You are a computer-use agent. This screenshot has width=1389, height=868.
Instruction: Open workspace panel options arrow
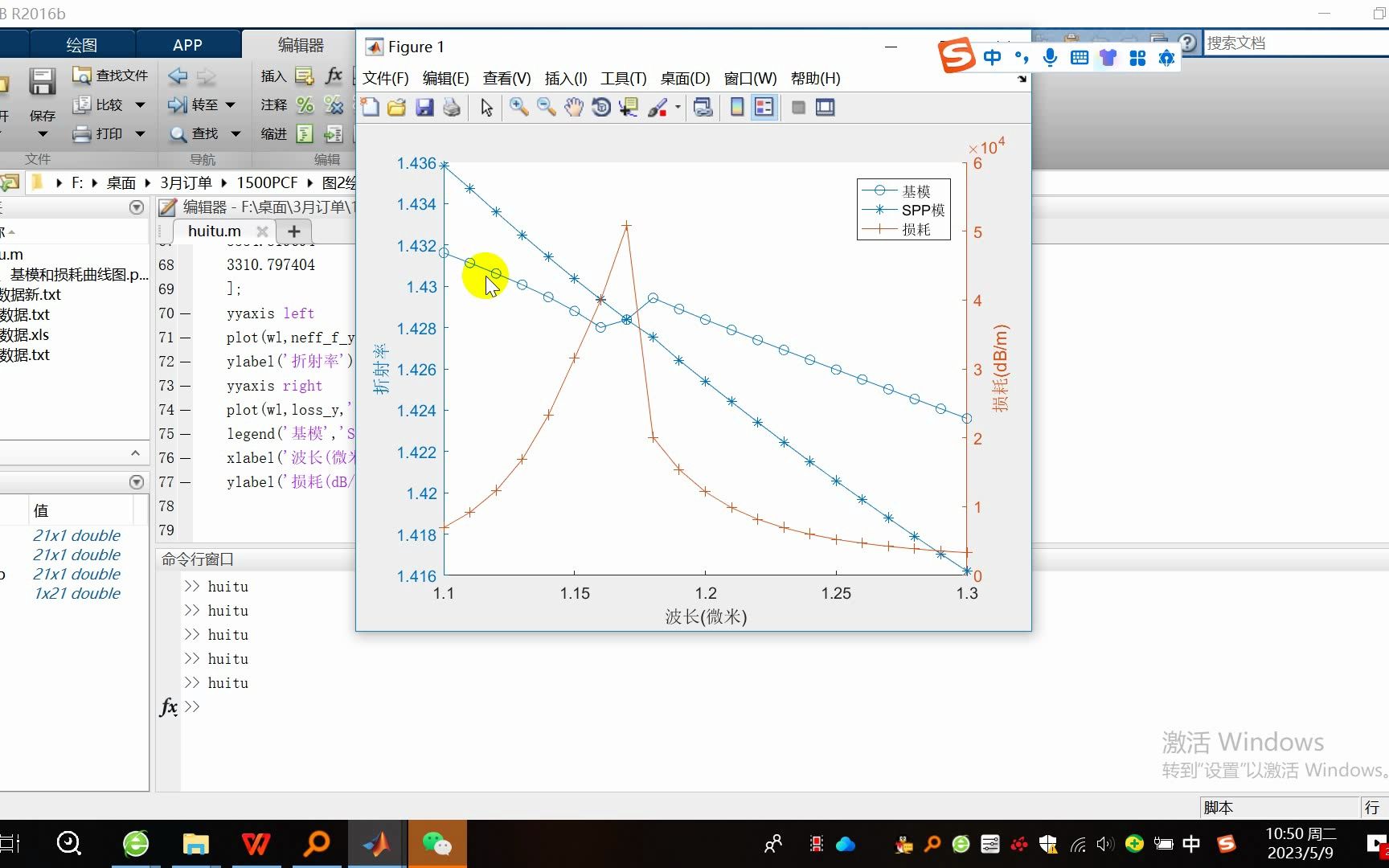coord(137,482)
